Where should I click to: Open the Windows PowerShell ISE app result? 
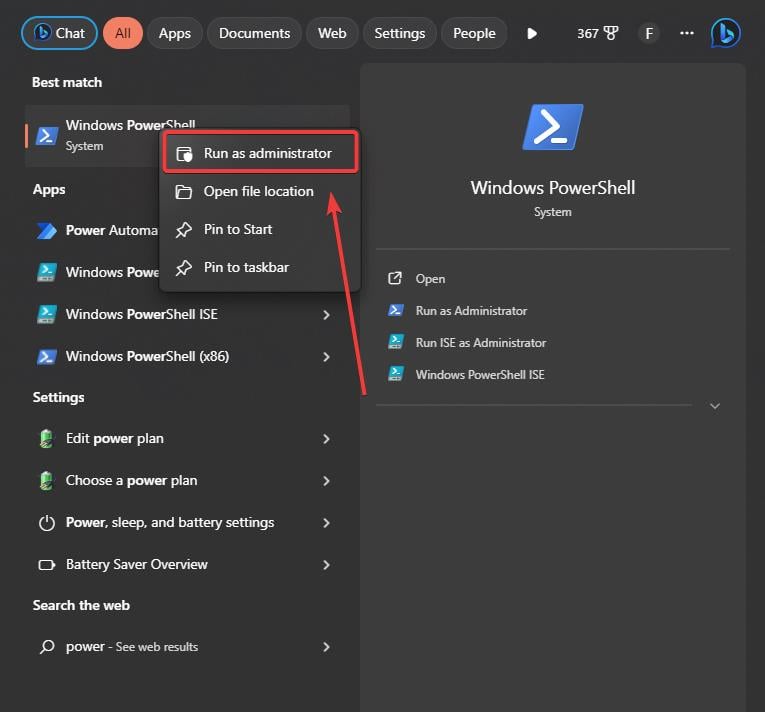point(188,314)
